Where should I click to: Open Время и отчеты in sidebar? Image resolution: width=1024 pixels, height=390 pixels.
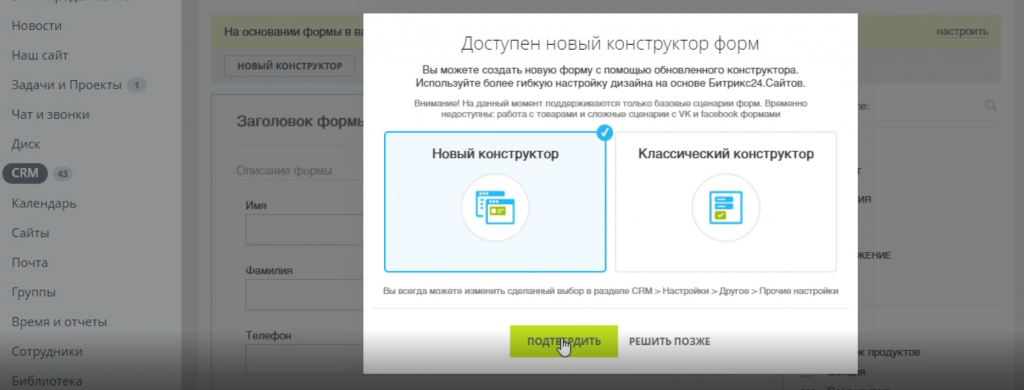(x=59, y=322)
